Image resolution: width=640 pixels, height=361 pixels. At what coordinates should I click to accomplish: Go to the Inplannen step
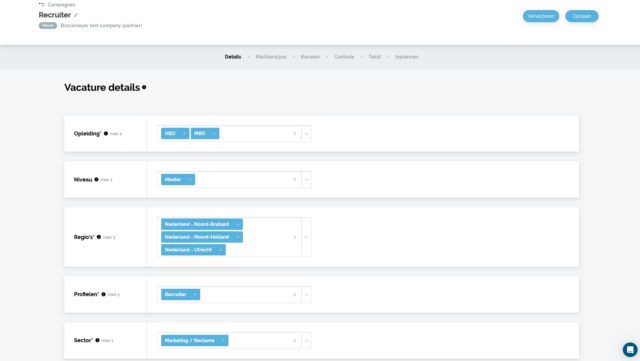pos(407,57)
